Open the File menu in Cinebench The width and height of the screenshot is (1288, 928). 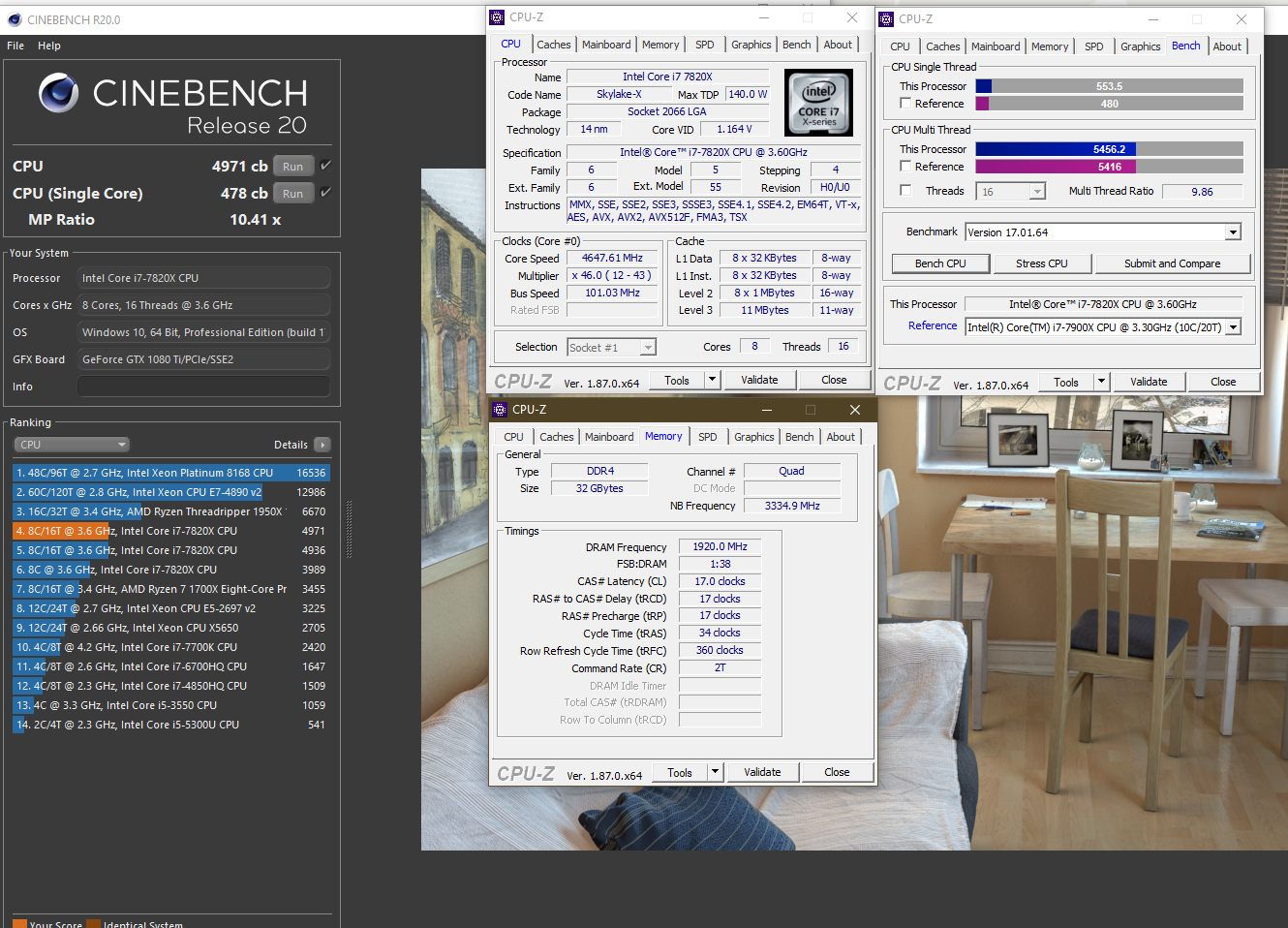15,46
